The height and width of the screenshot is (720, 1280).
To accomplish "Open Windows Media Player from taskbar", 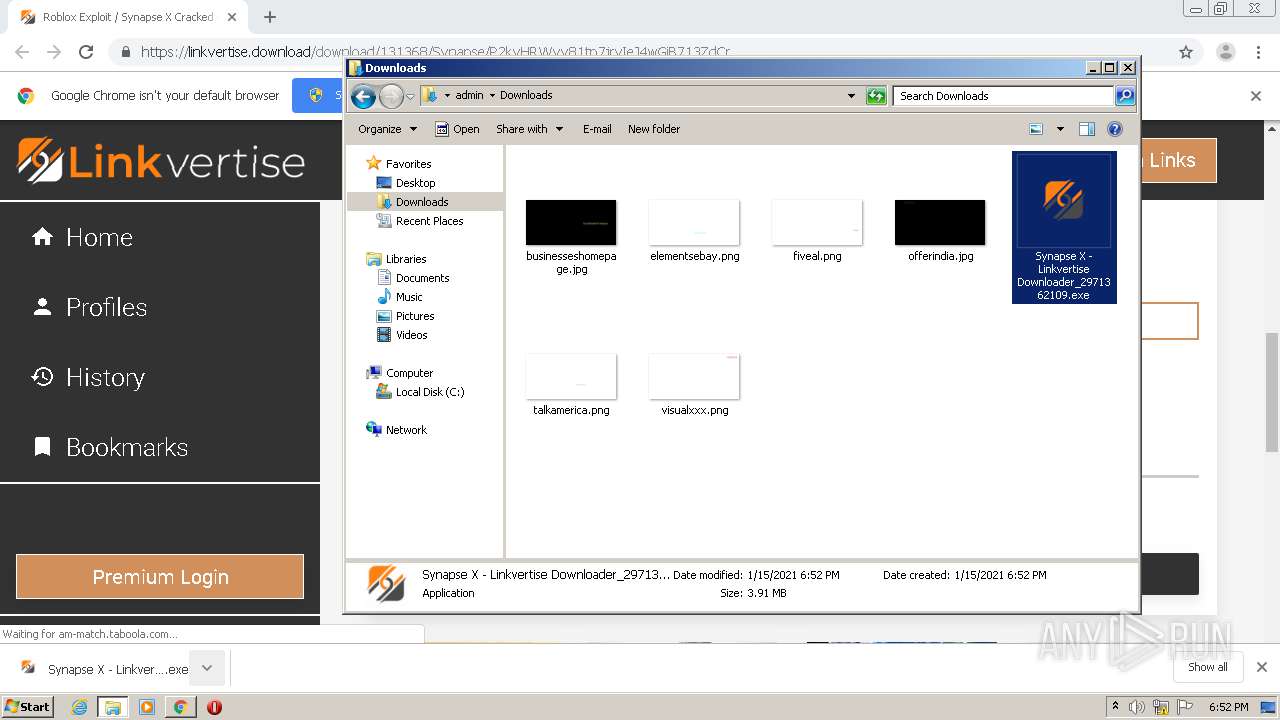I will pos(147,707).
